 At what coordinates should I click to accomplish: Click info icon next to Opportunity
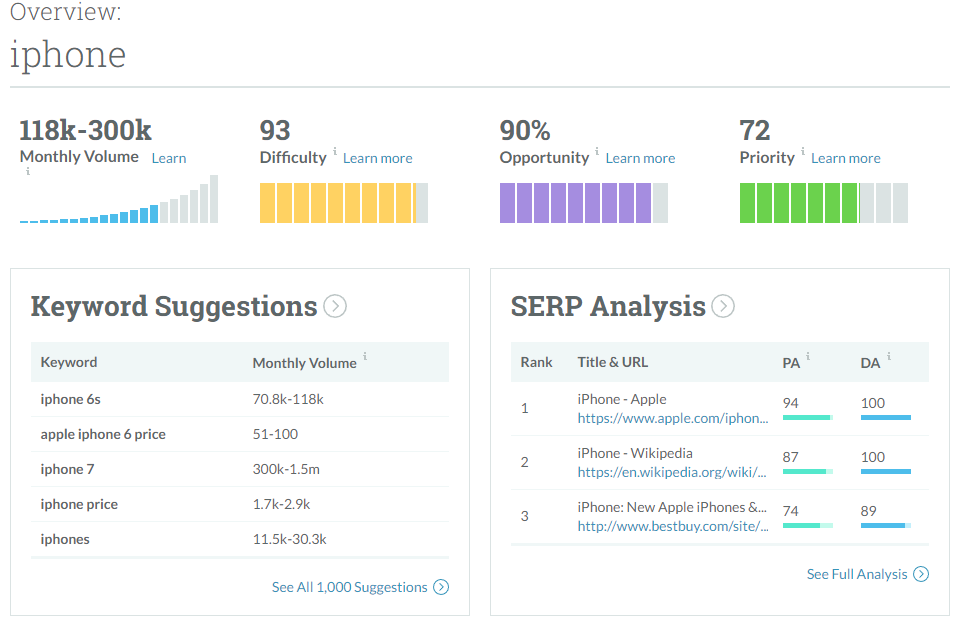pos(597,151)
